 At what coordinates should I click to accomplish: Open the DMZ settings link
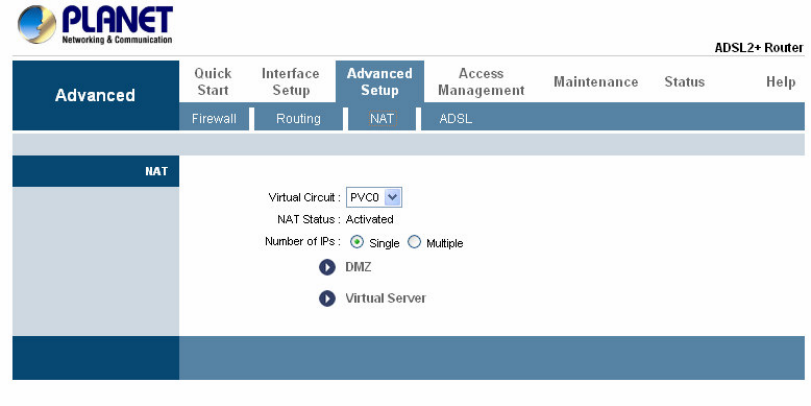358,268
